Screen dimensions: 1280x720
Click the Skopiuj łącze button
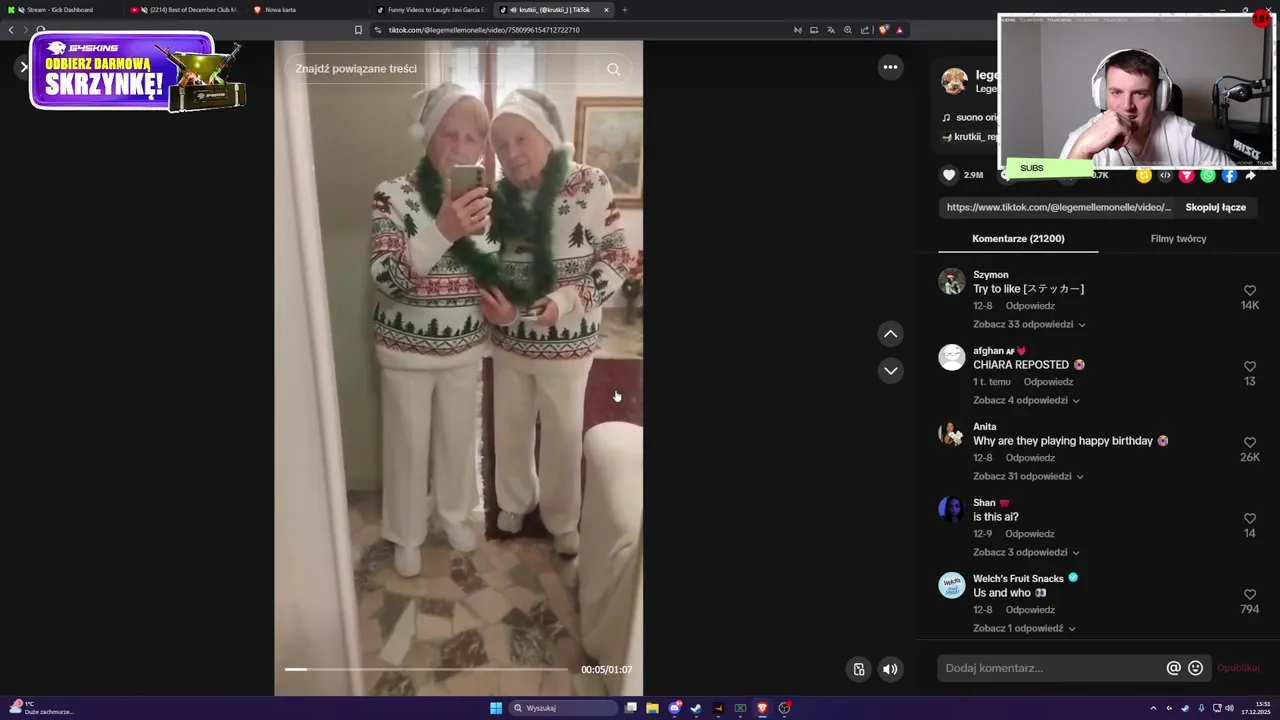pyautogui.click(x=1215, y=207)
